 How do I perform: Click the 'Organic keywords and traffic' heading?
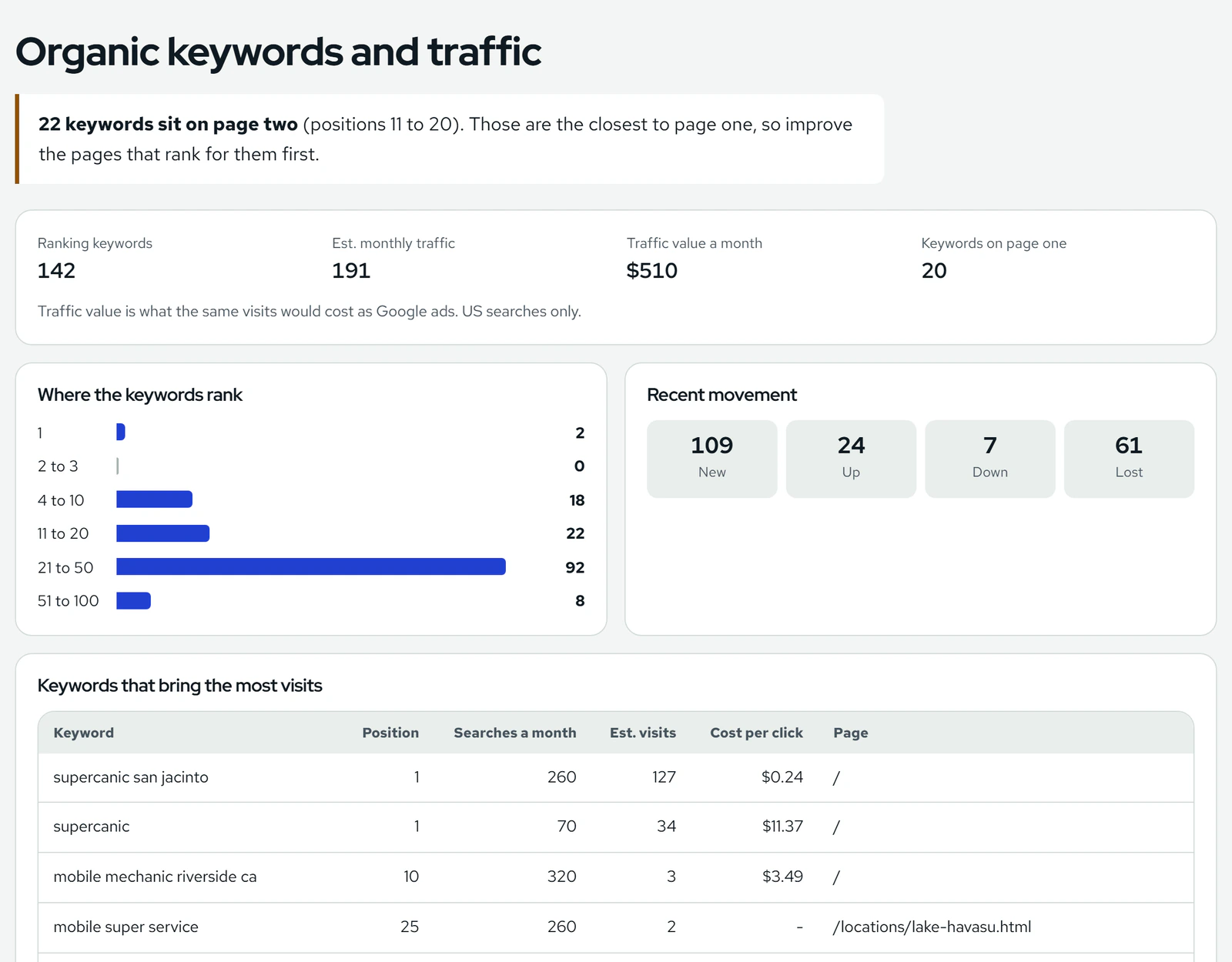[x=278, y=52]
